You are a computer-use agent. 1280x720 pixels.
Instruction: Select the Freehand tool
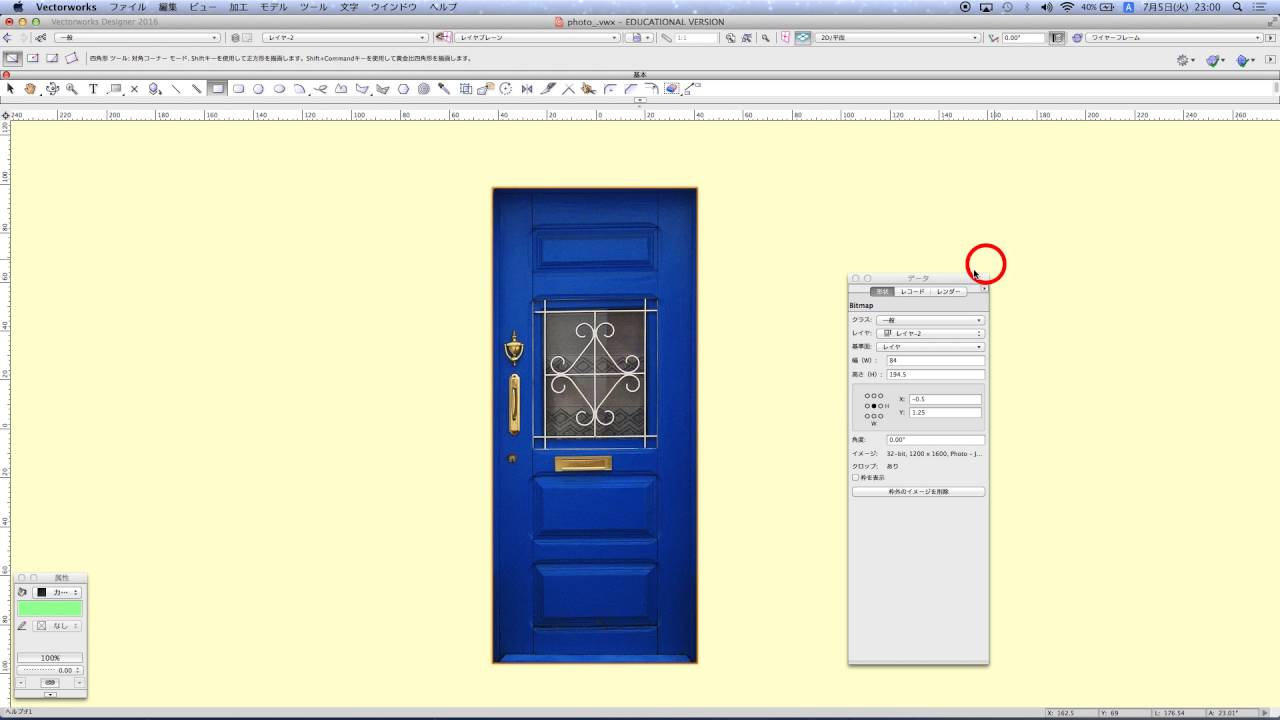[x=320, y=89]
